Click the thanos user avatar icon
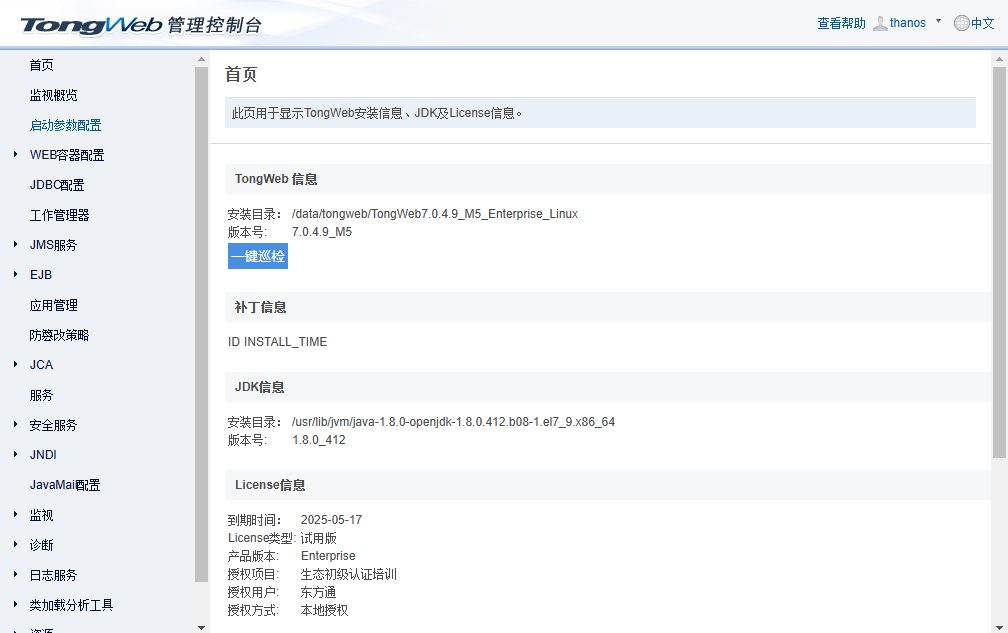1008x633 pixels. coord(880,23)
